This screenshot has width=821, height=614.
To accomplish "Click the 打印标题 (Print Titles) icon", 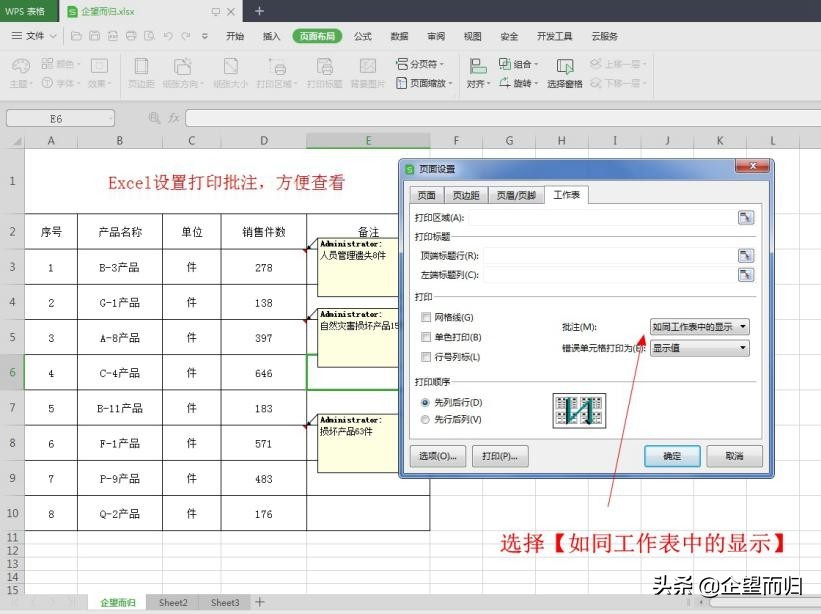I will pos(325,72).
